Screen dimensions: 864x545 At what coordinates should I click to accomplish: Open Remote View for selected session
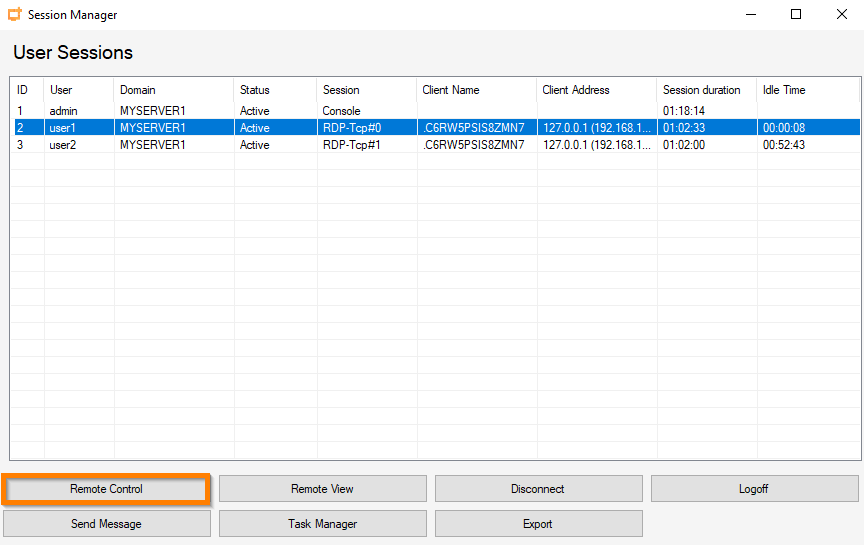[x=322, y=489]
